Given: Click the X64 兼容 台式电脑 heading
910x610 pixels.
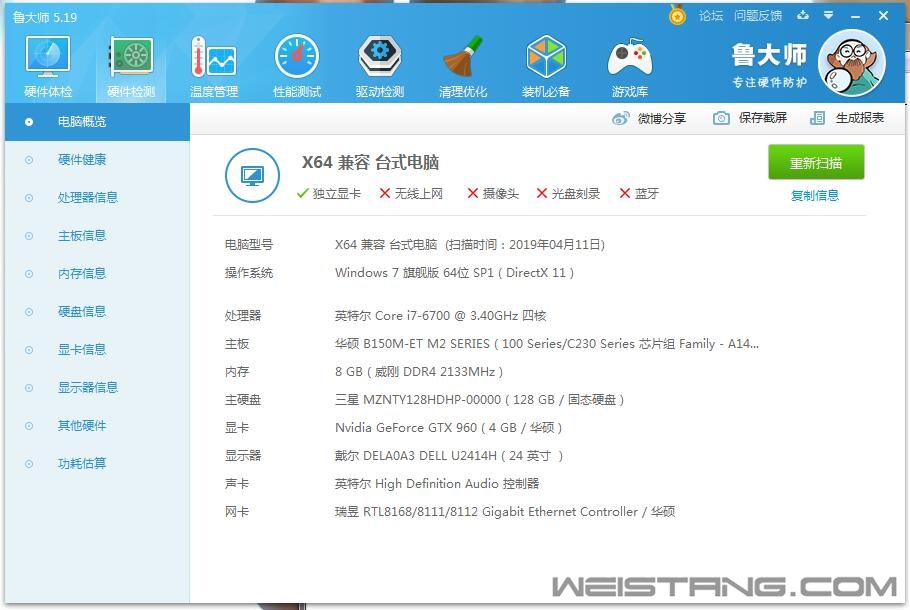Looking at the screenshot, I should 370,162.
